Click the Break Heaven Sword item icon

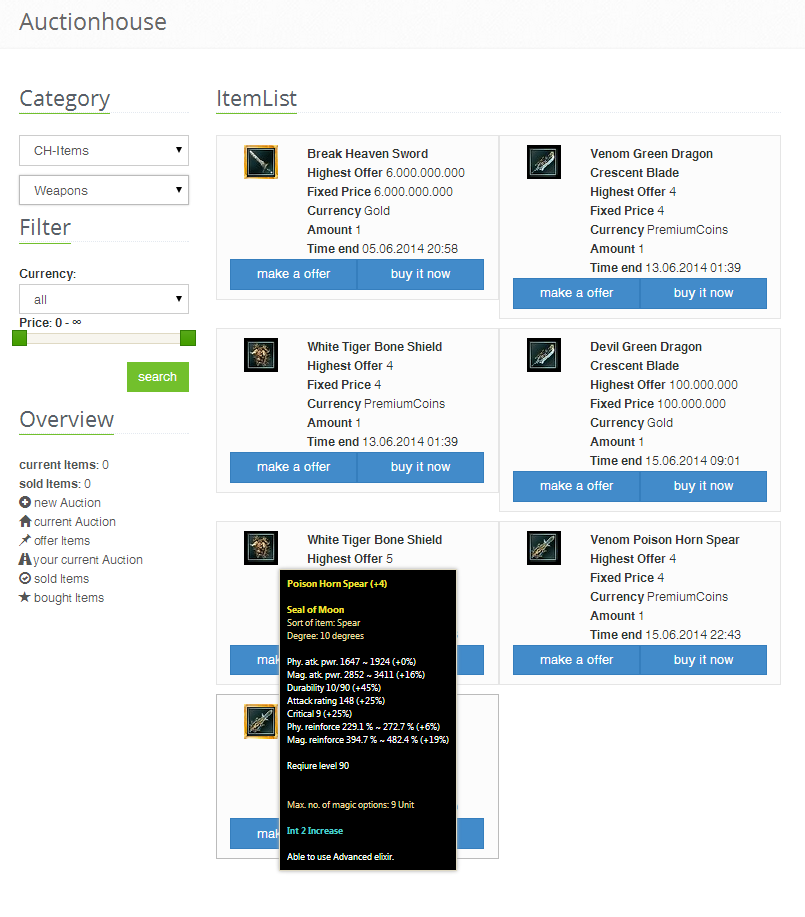coord(261,162)
